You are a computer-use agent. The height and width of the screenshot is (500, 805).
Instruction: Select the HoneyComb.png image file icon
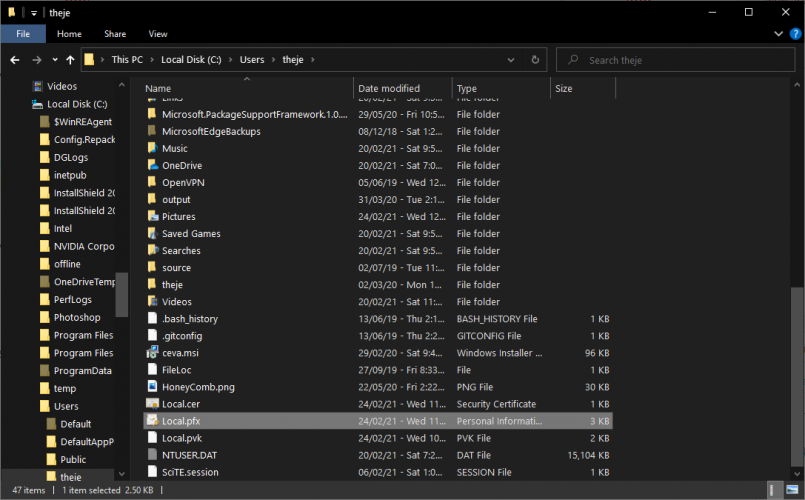click(x=152, y=387)
